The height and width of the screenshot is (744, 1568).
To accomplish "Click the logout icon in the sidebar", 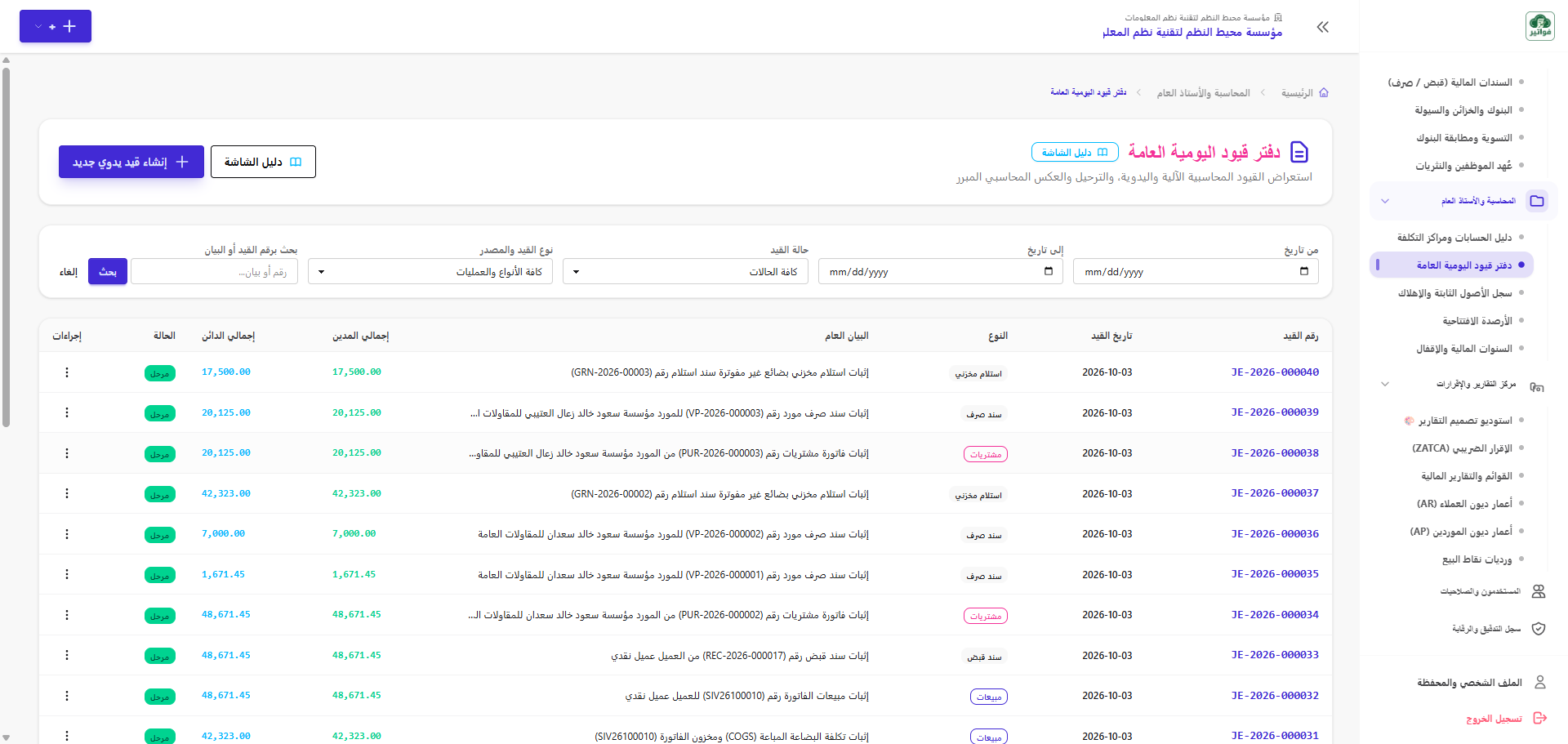I will point(1540,718).
